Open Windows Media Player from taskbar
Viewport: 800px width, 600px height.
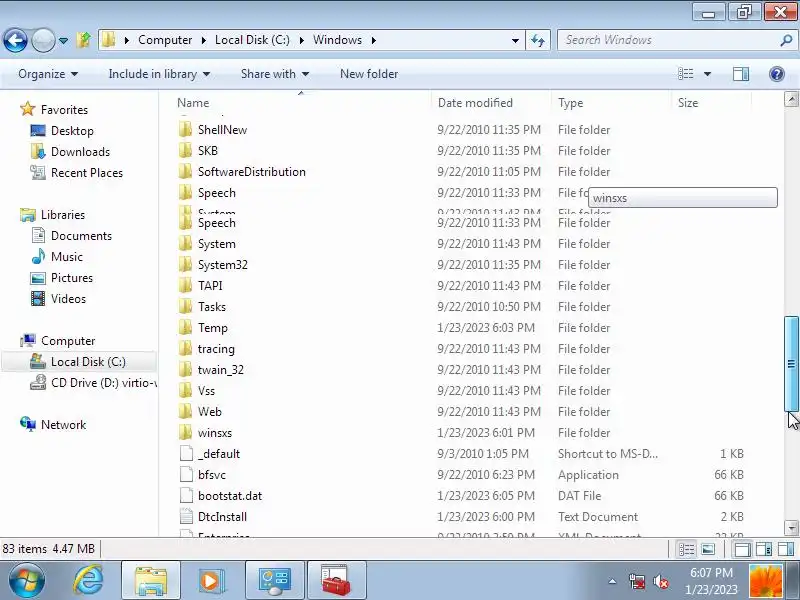211,580
